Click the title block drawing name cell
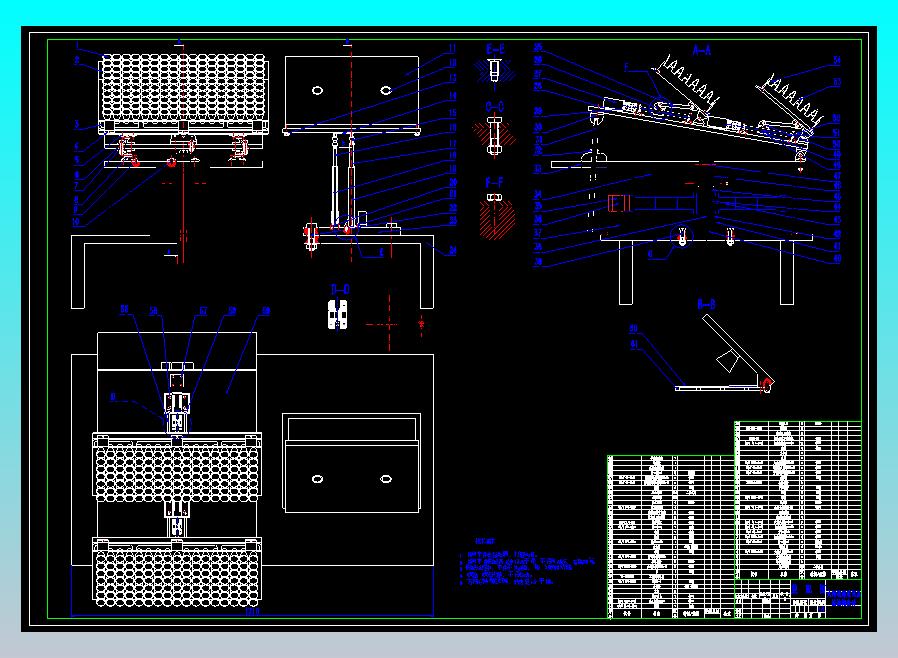Viewport: 898px width, 658px height. 844,599
